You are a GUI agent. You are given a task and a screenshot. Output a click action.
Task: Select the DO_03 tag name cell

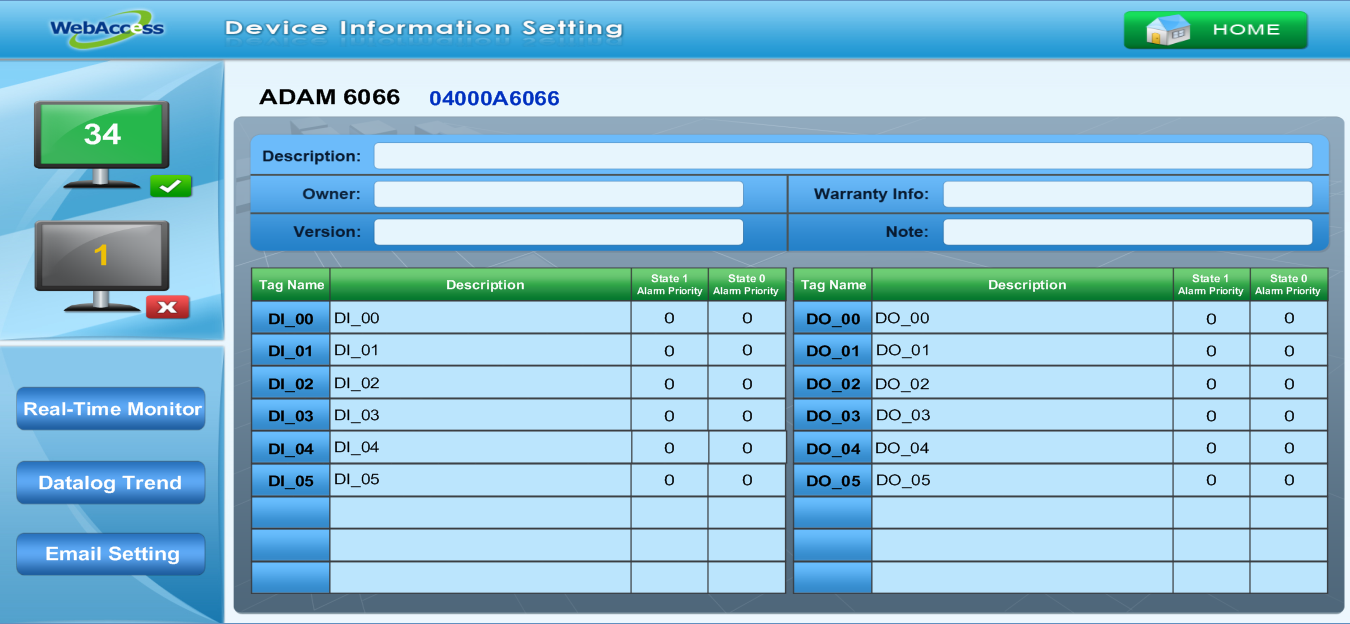(x=833, y=416)
